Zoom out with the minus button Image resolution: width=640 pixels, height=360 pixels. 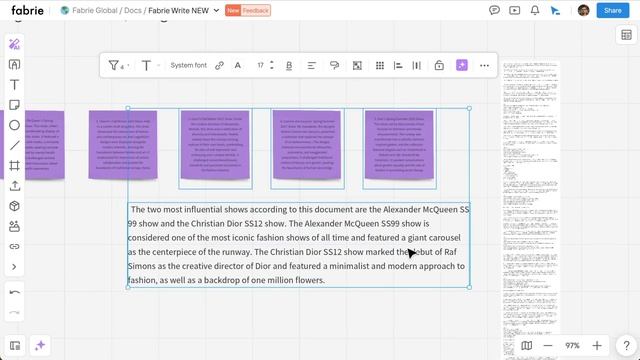[x=548, y=346]
